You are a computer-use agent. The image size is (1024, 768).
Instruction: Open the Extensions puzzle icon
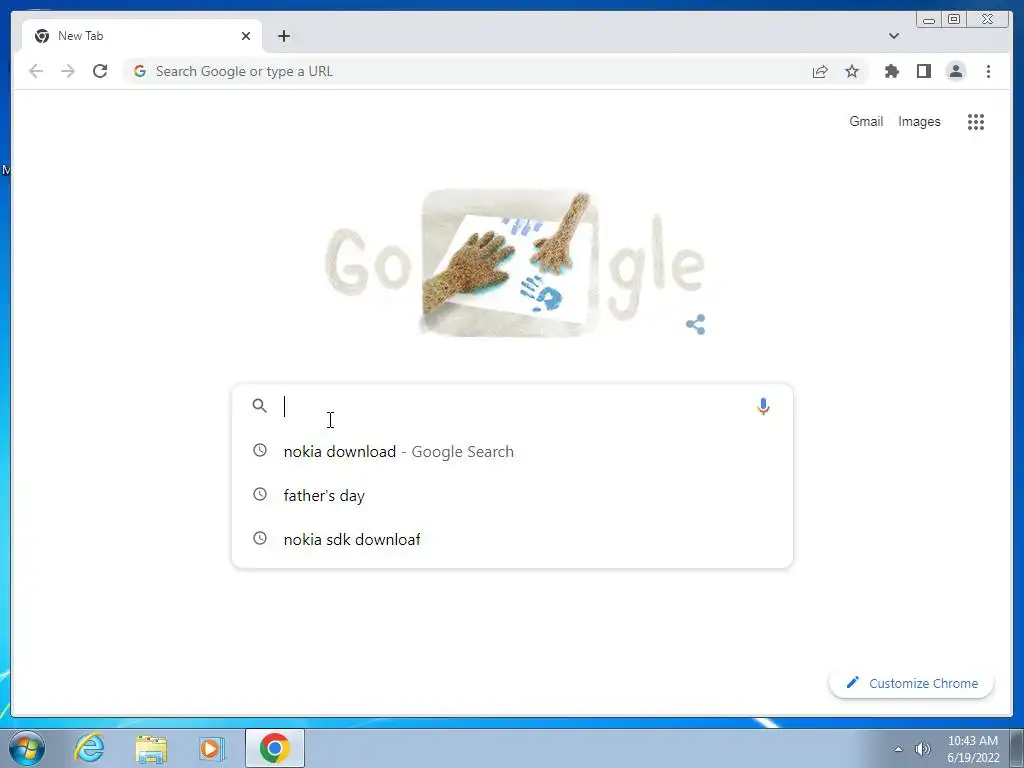[891, 71]
